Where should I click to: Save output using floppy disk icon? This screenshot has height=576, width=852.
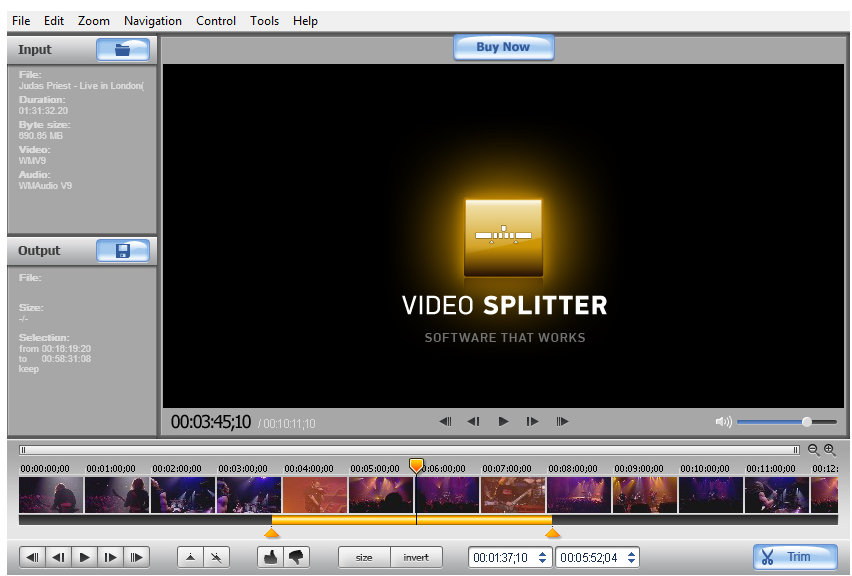click(x=122, y=250)
